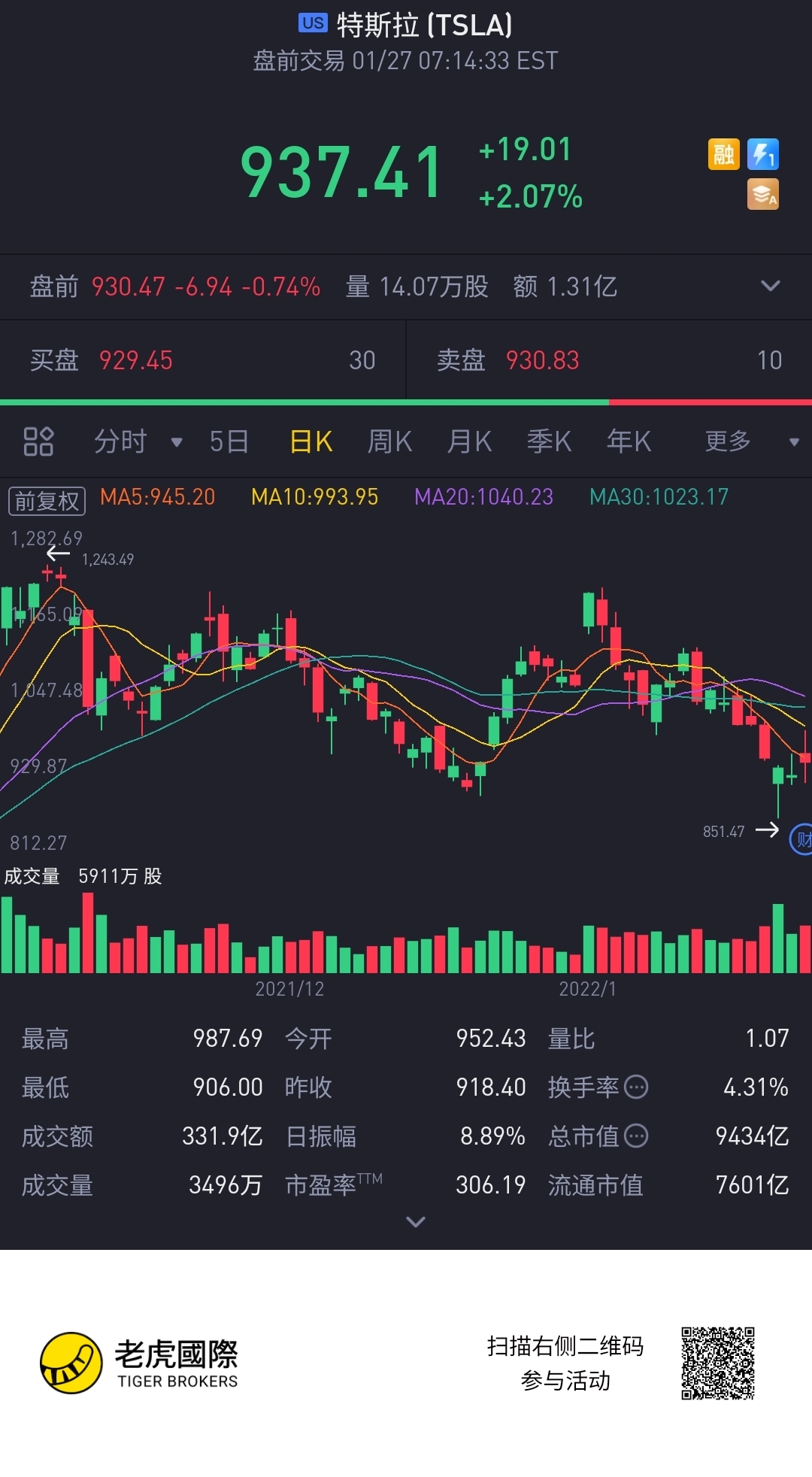Switch to the 周K weekly chart tab

point(389,441)
